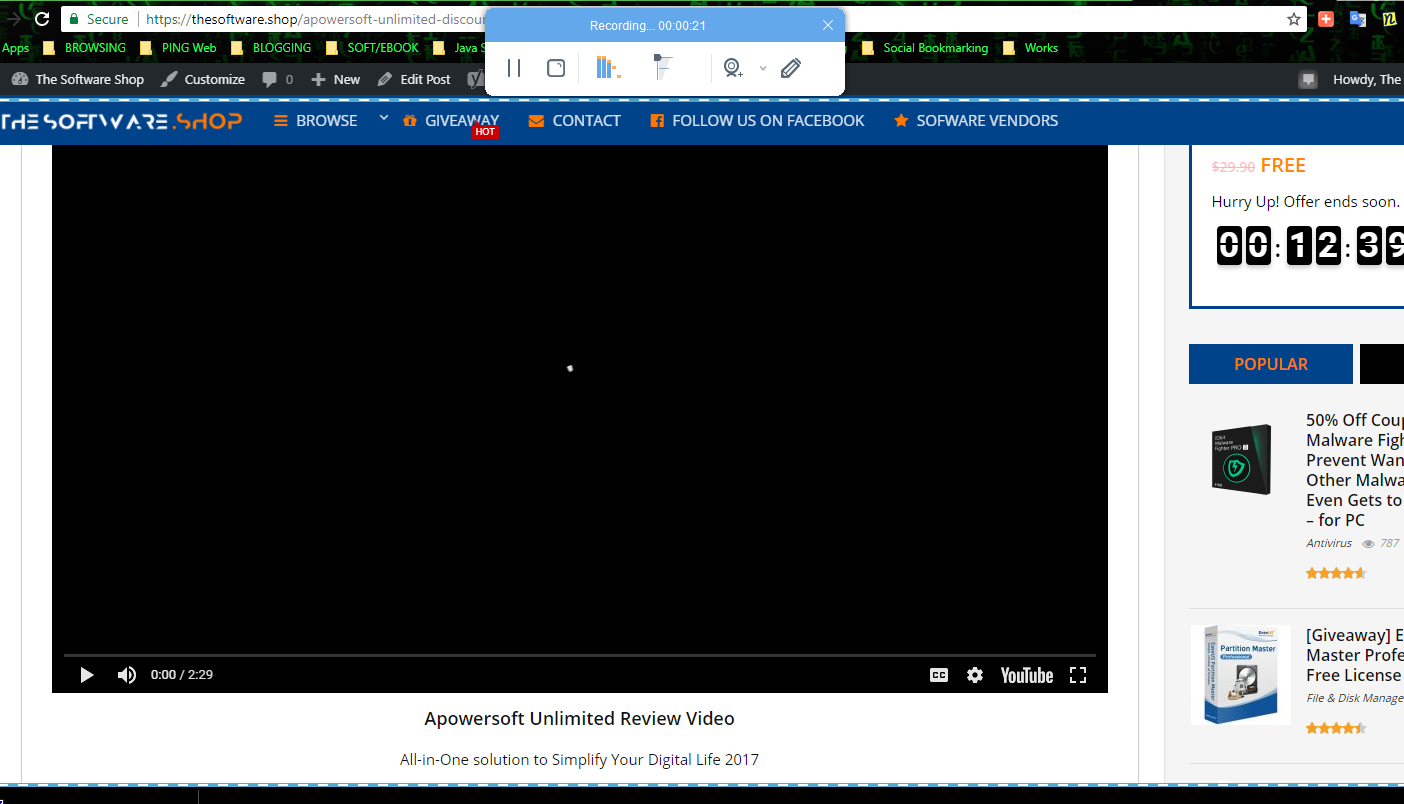Image resolution: width=1404 pixels, height=804 pixels.
Task: Mute the video volume
Action: click(127, 675)
